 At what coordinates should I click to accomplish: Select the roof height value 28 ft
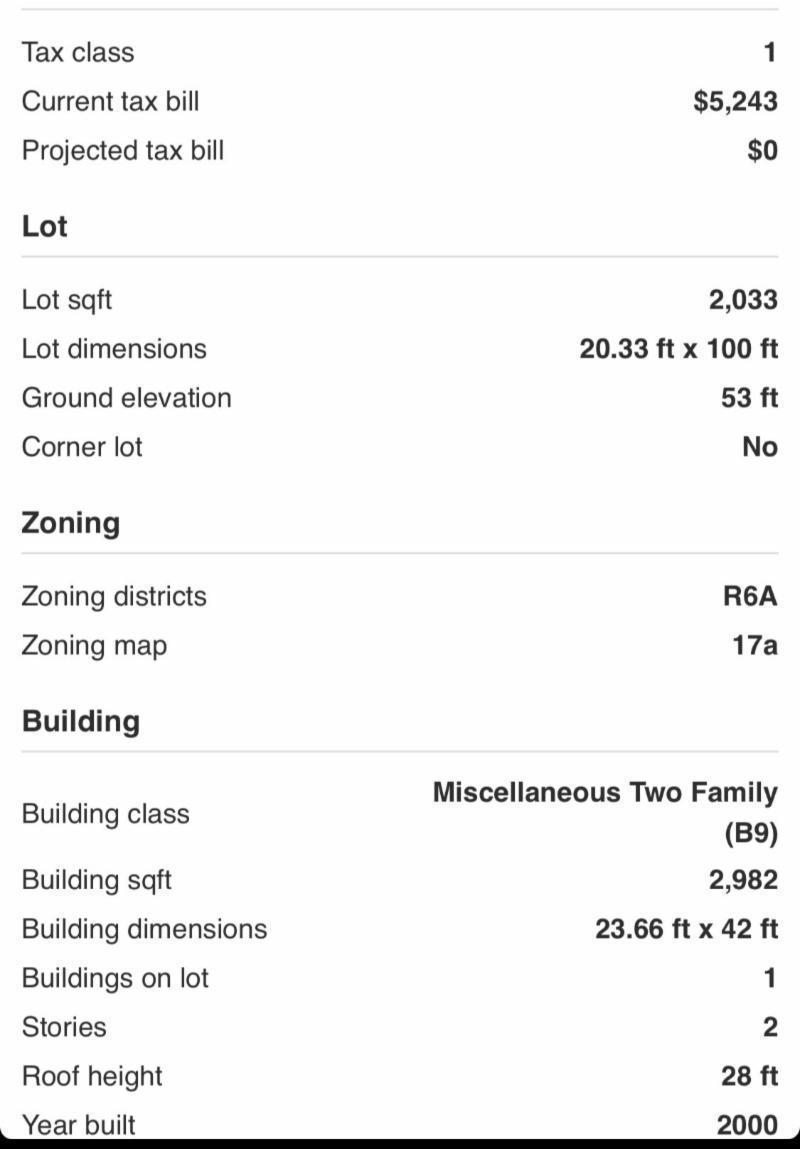tap(749, 1076)
